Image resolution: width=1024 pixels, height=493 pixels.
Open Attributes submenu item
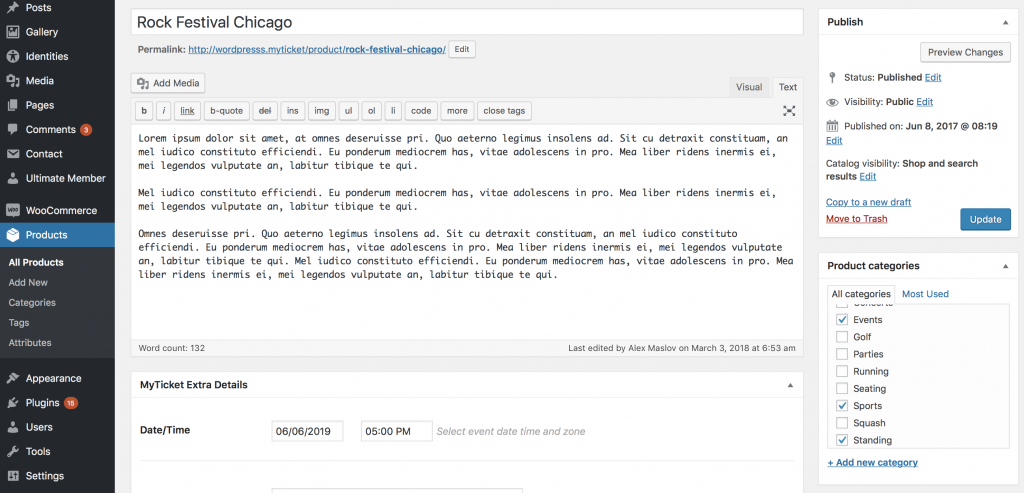click(x=30, y=343)
